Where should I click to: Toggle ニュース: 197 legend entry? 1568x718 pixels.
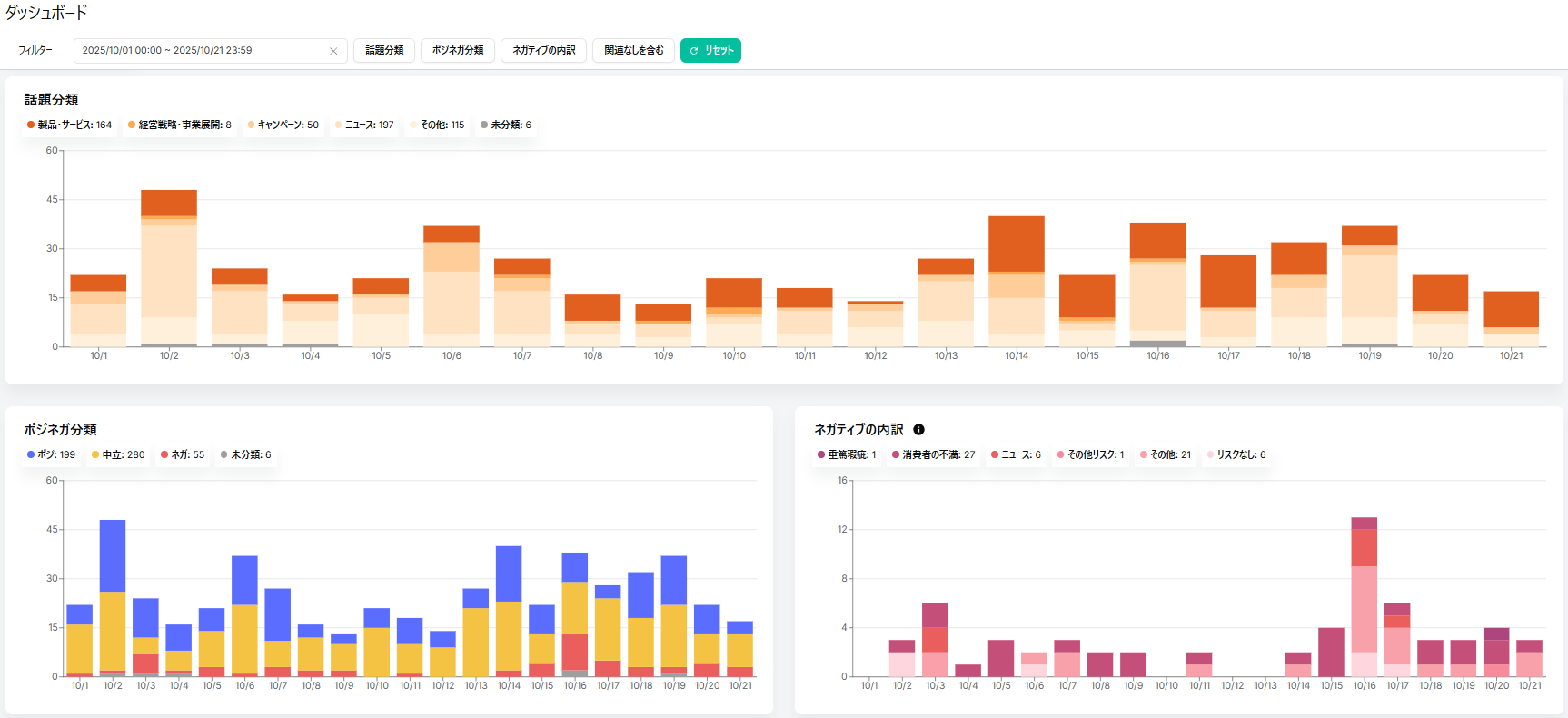[364, 125]
